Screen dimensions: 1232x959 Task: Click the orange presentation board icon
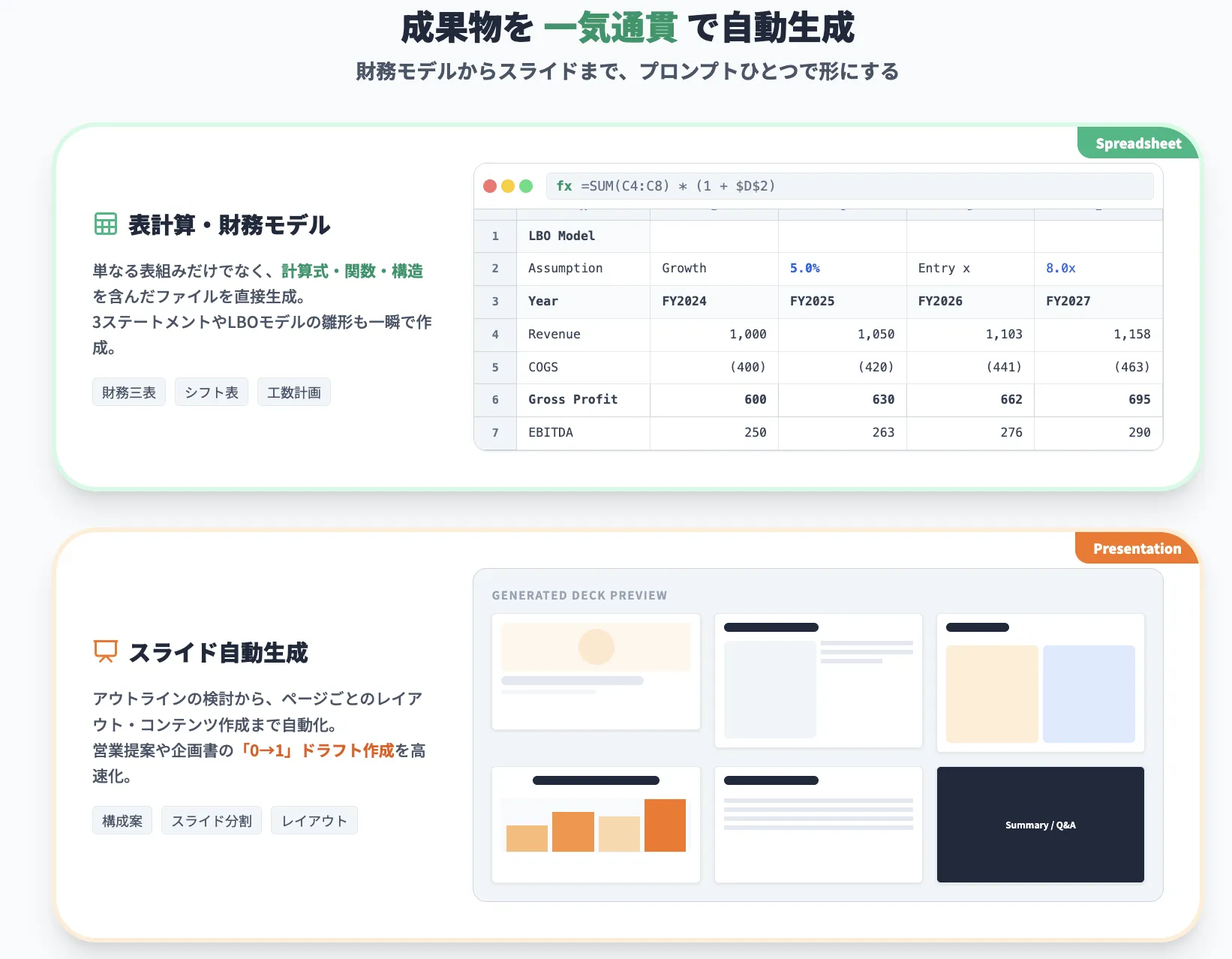105,651
